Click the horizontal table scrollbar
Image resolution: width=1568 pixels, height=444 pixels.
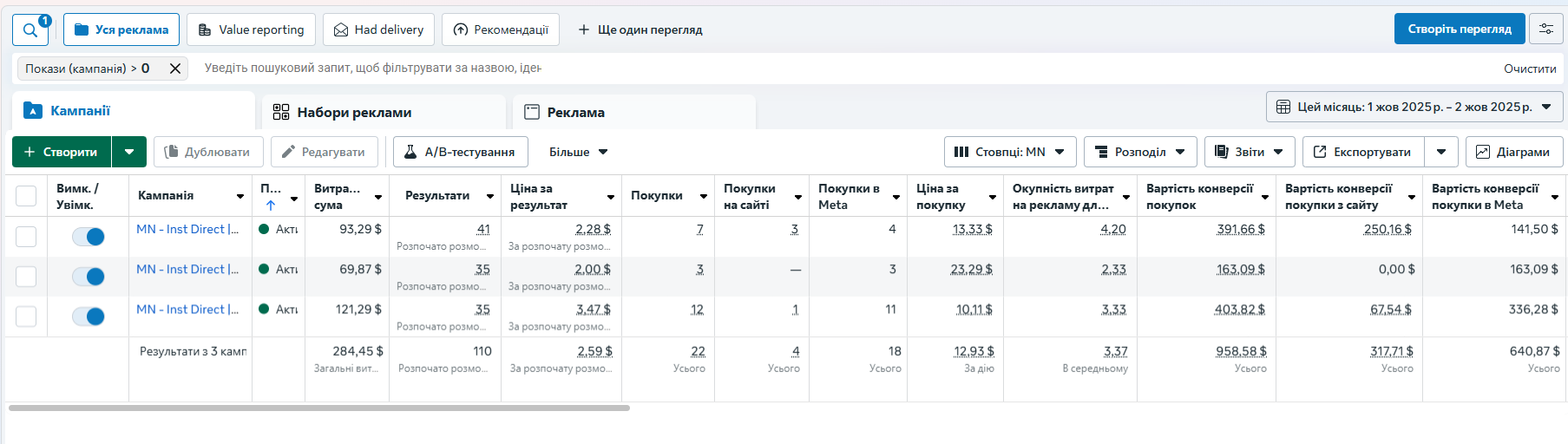(x=319, y=408)
